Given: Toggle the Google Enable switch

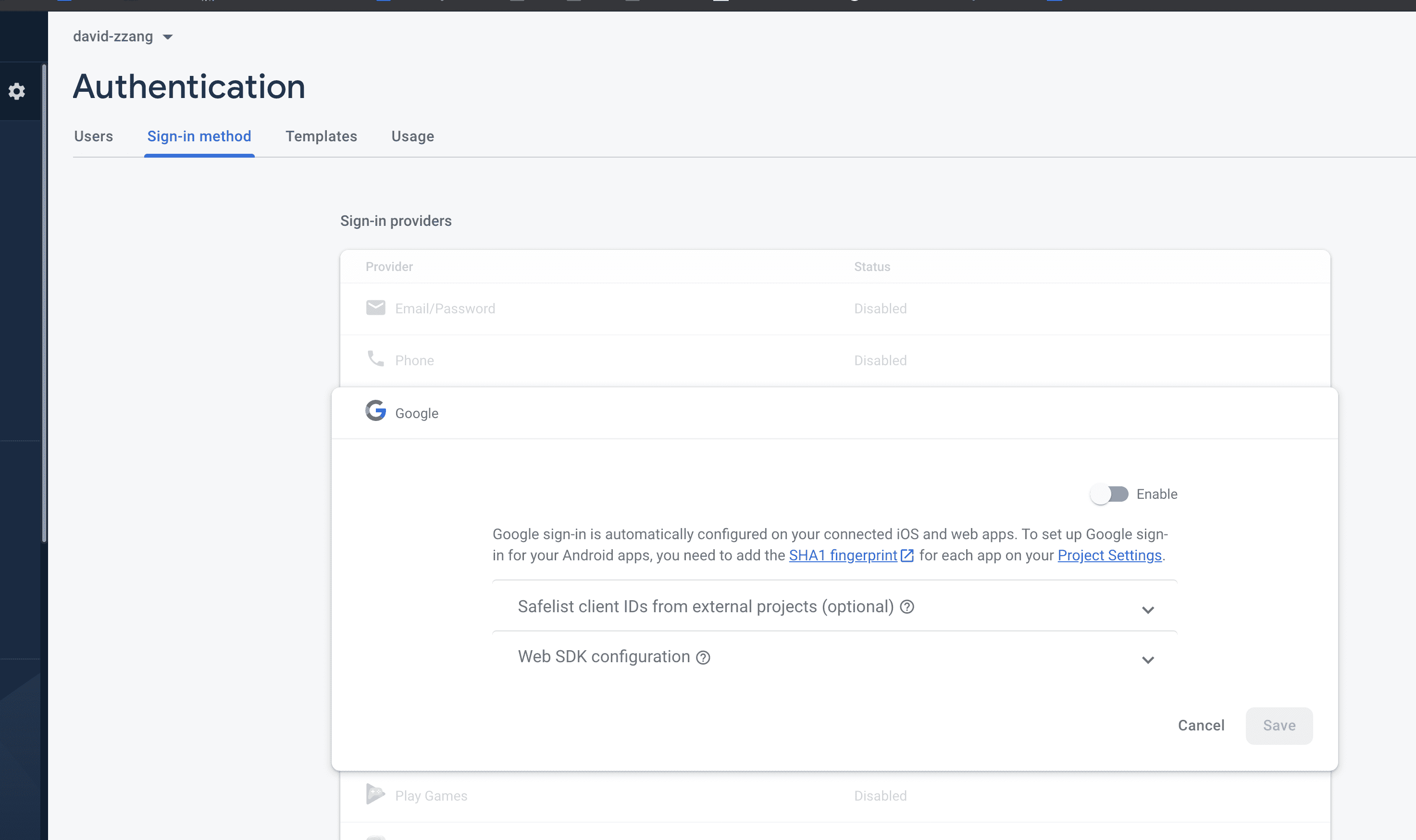Looking at the screenshot, I should coord(1109,494).
